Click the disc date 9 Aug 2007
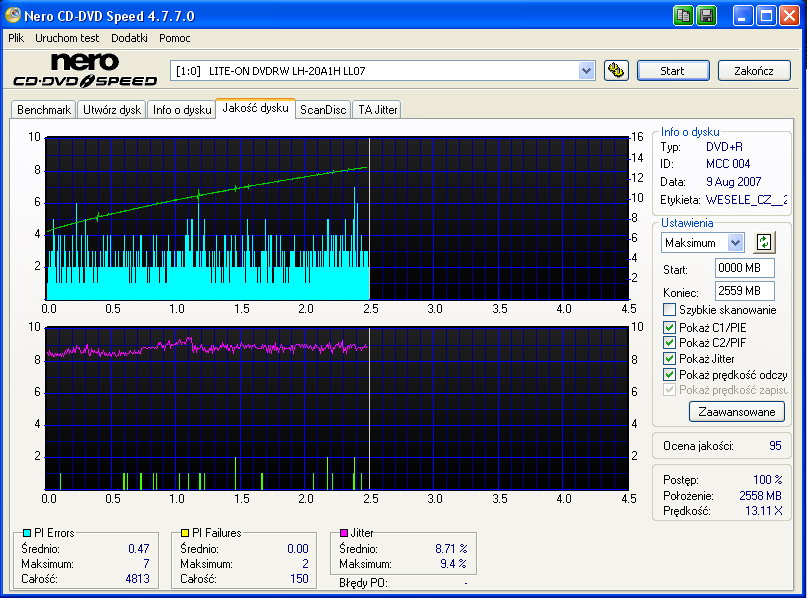Viewport: 807px width, 598px height. (733, 182)
